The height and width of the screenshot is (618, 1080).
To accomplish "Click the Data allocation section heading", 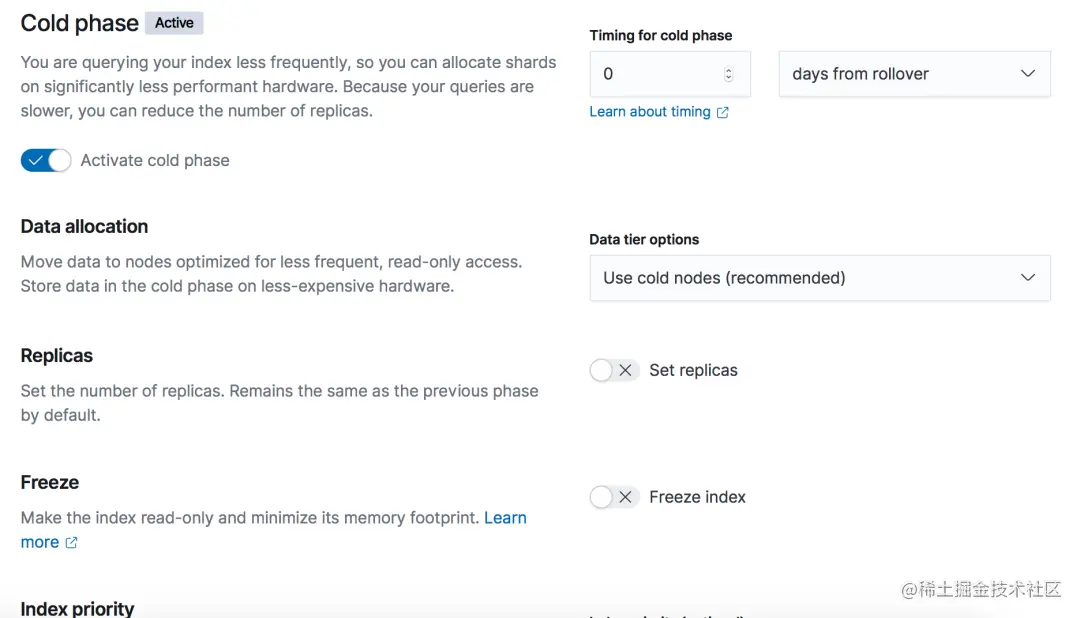I will coord(84,227).
